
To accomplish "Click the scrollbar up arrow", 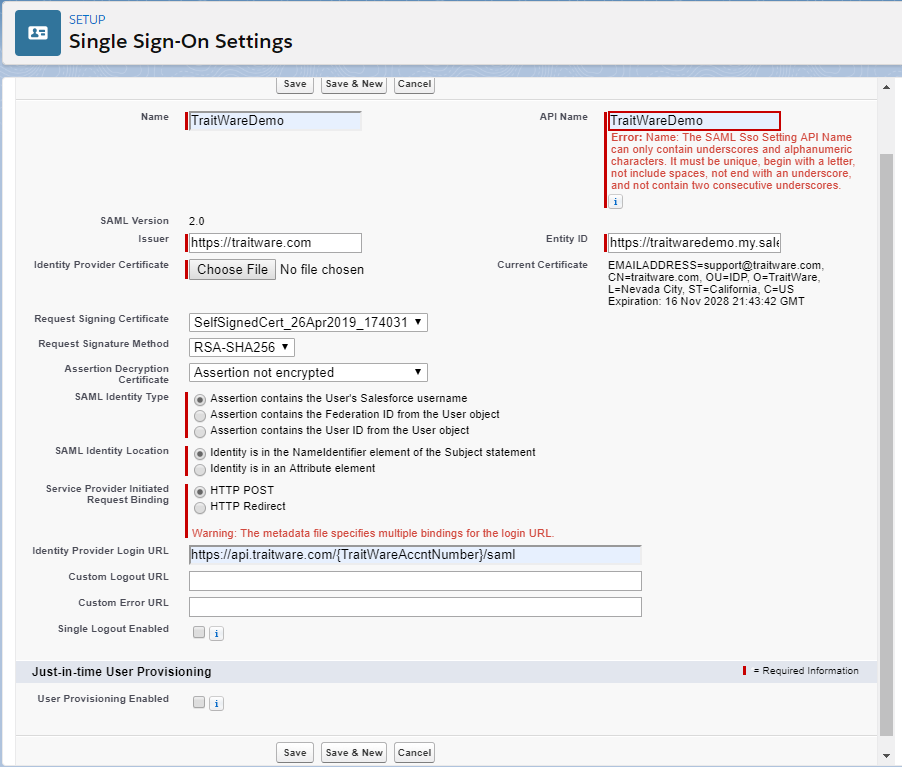I will 886,87.
